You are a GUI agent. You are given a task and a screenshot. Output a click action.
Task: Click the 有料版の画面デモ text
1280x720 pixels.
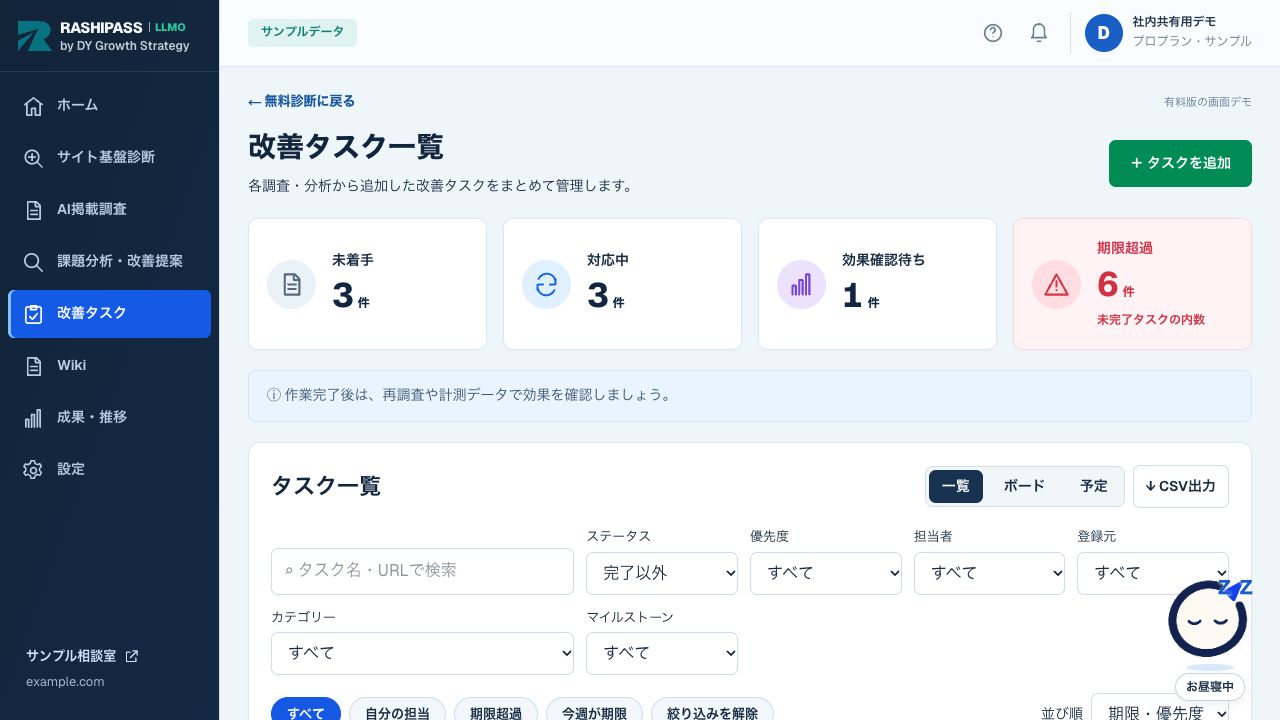click(1207, 102)
